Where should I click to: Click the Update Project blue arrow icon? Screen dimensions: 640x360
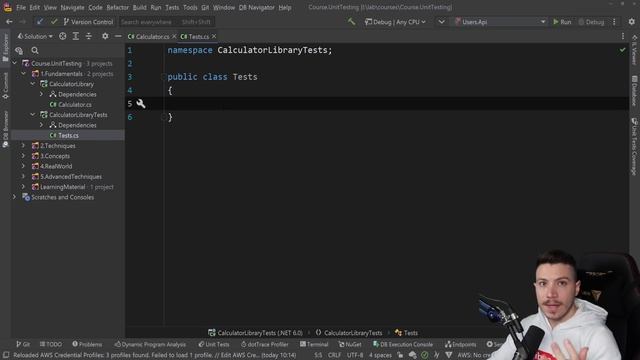point(39,22)
